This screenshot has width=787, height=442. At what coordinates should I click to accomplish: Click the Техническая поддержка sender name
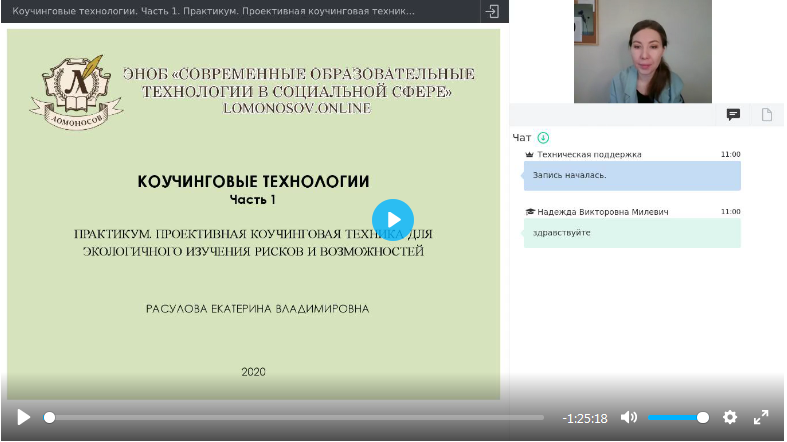(589, 155)
